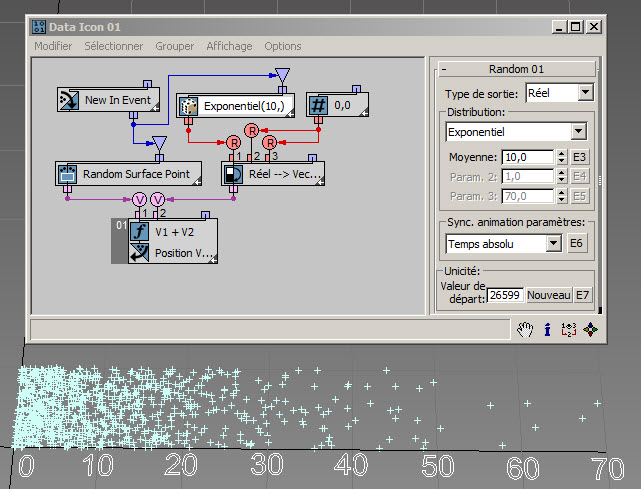The height and width of the screenshot is (489, 641).
Task: Click the four-arrow navigation icon
Action: click(590, 329)
